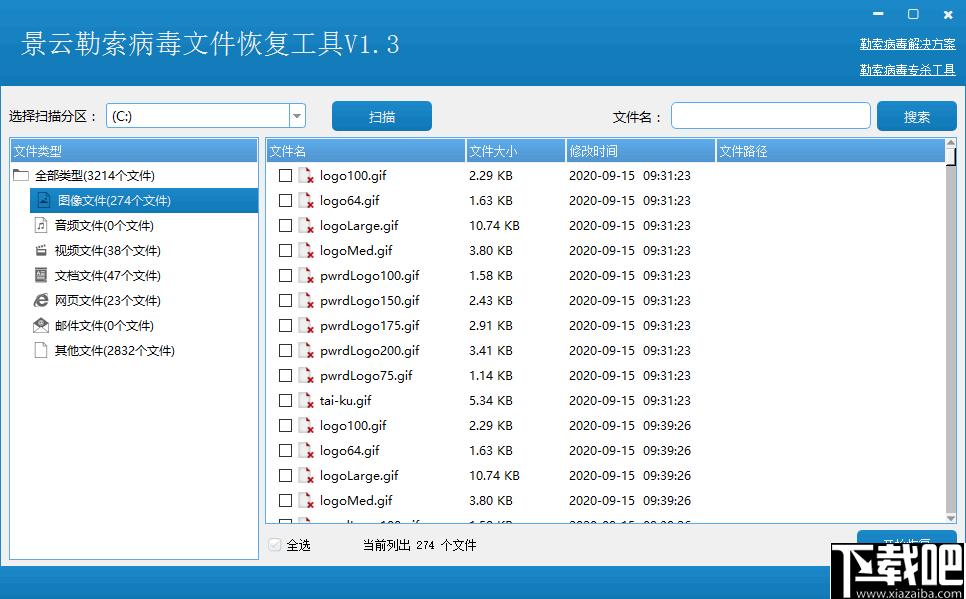Click the 1.14 KB size cell
The image size is (966, 599).
click(490, 375)
